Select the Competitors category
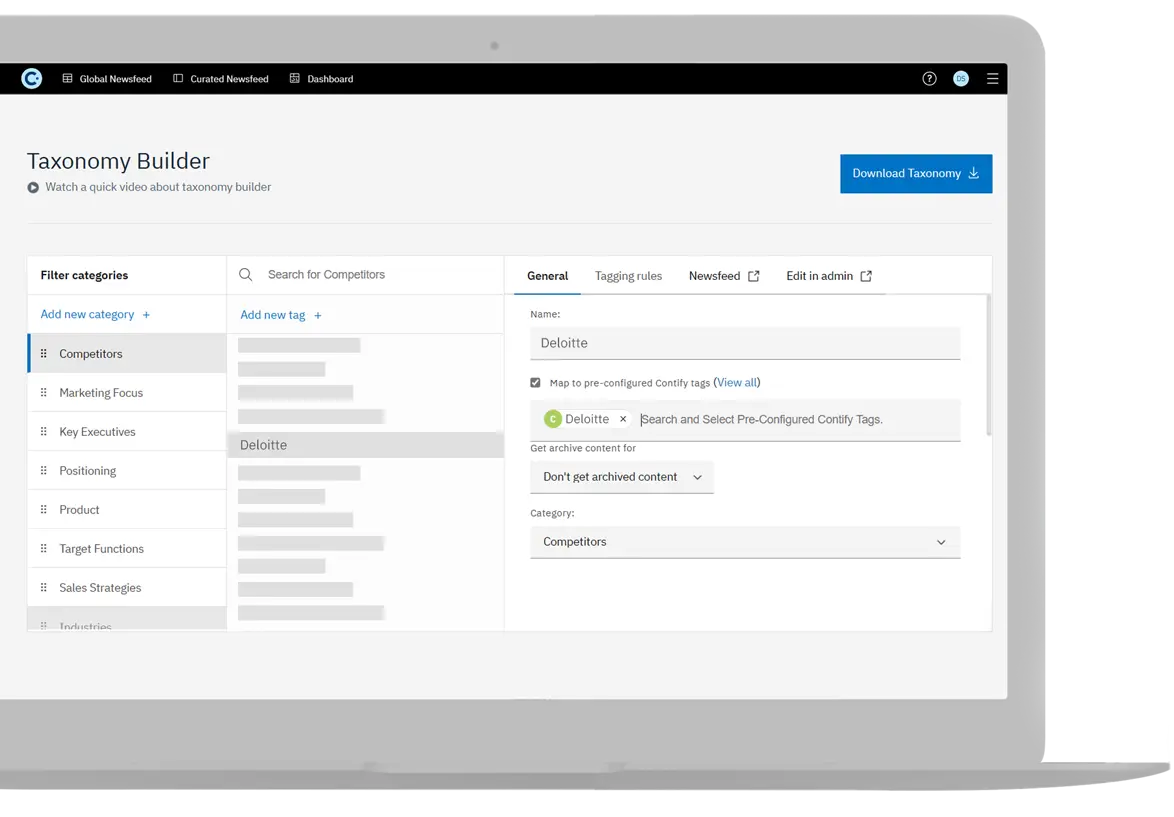The height and width of the screenshot is (817, 1174). [x=127, y=353]
